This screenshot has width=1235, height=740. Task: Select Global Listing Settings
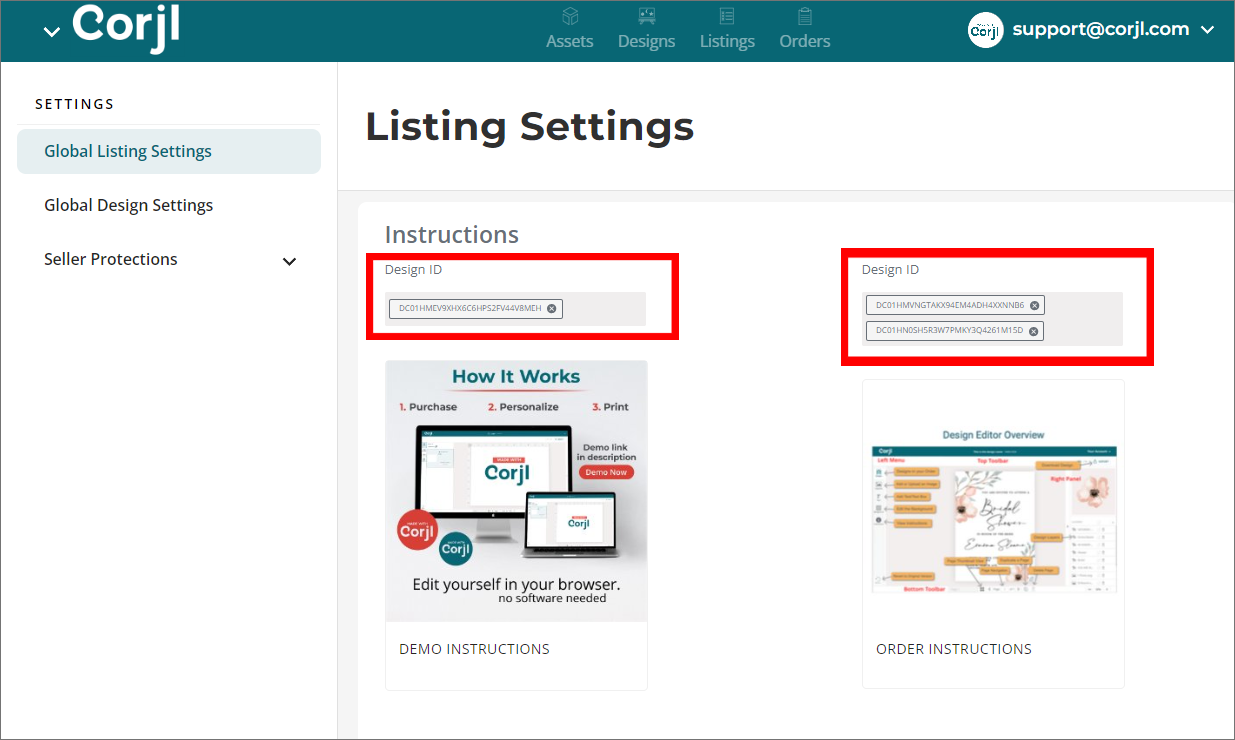(x=169, y=151)
